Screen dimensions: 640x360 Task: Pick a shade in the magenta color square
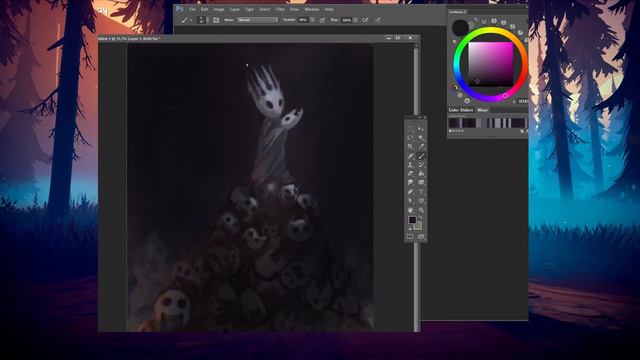pyautogui.click(x=491, y=64)
